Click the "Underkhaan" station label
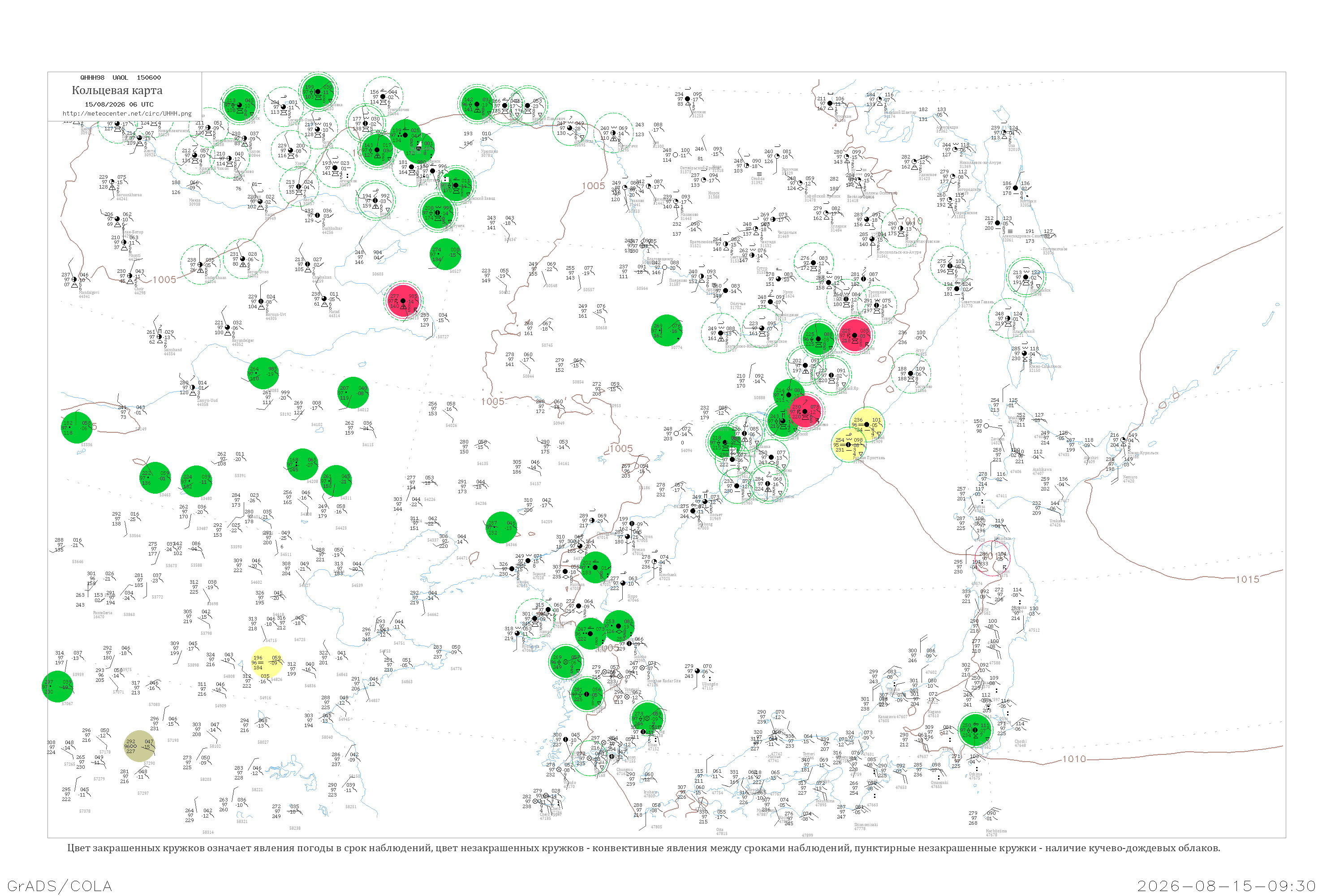The height and width of the screenshot is (896, 1344). (215, 278)
